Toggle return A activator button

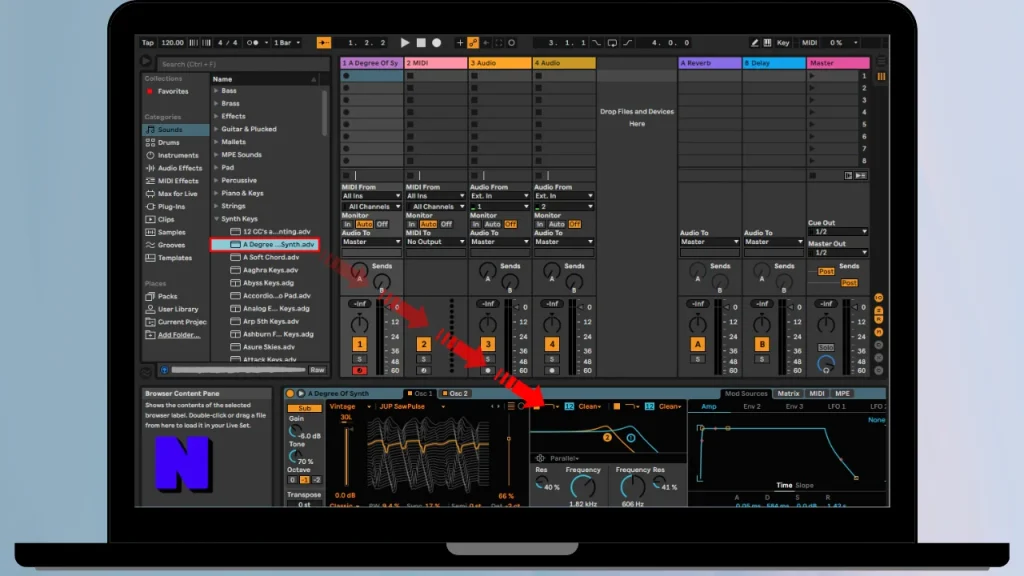point(697,344)
